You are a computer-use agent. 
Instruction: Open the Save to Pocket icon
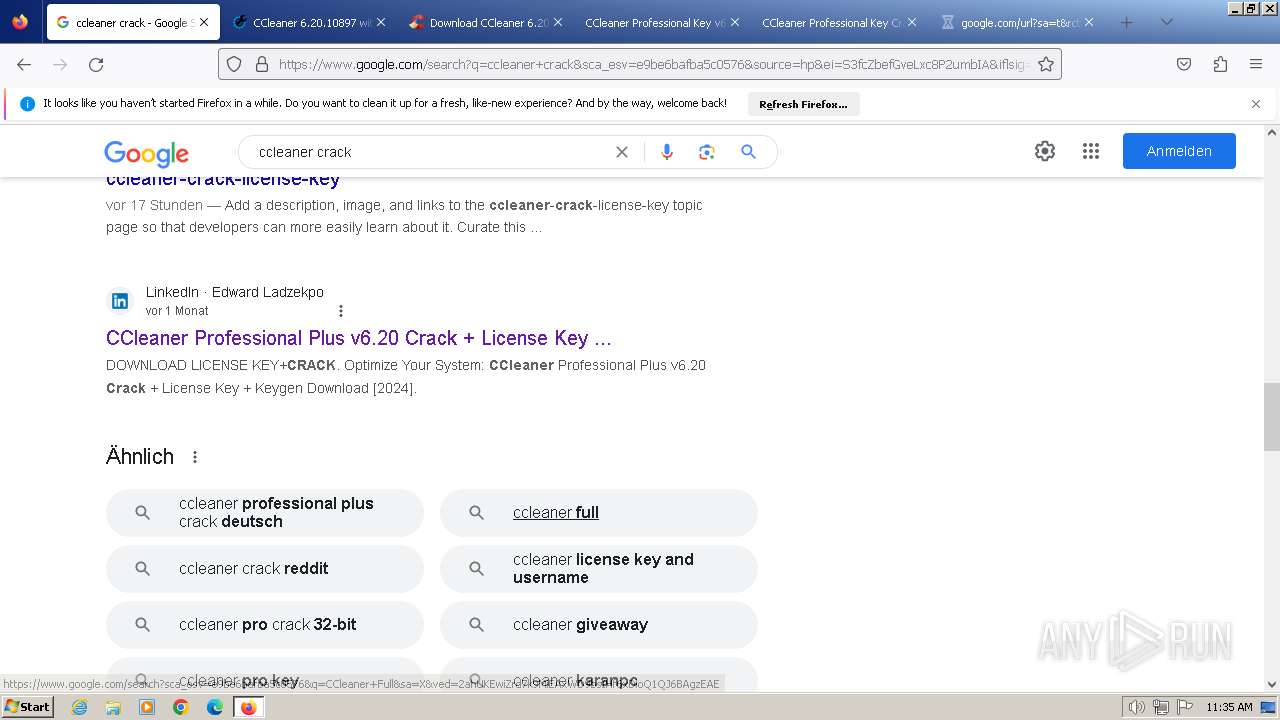[x=1184, y=64]
